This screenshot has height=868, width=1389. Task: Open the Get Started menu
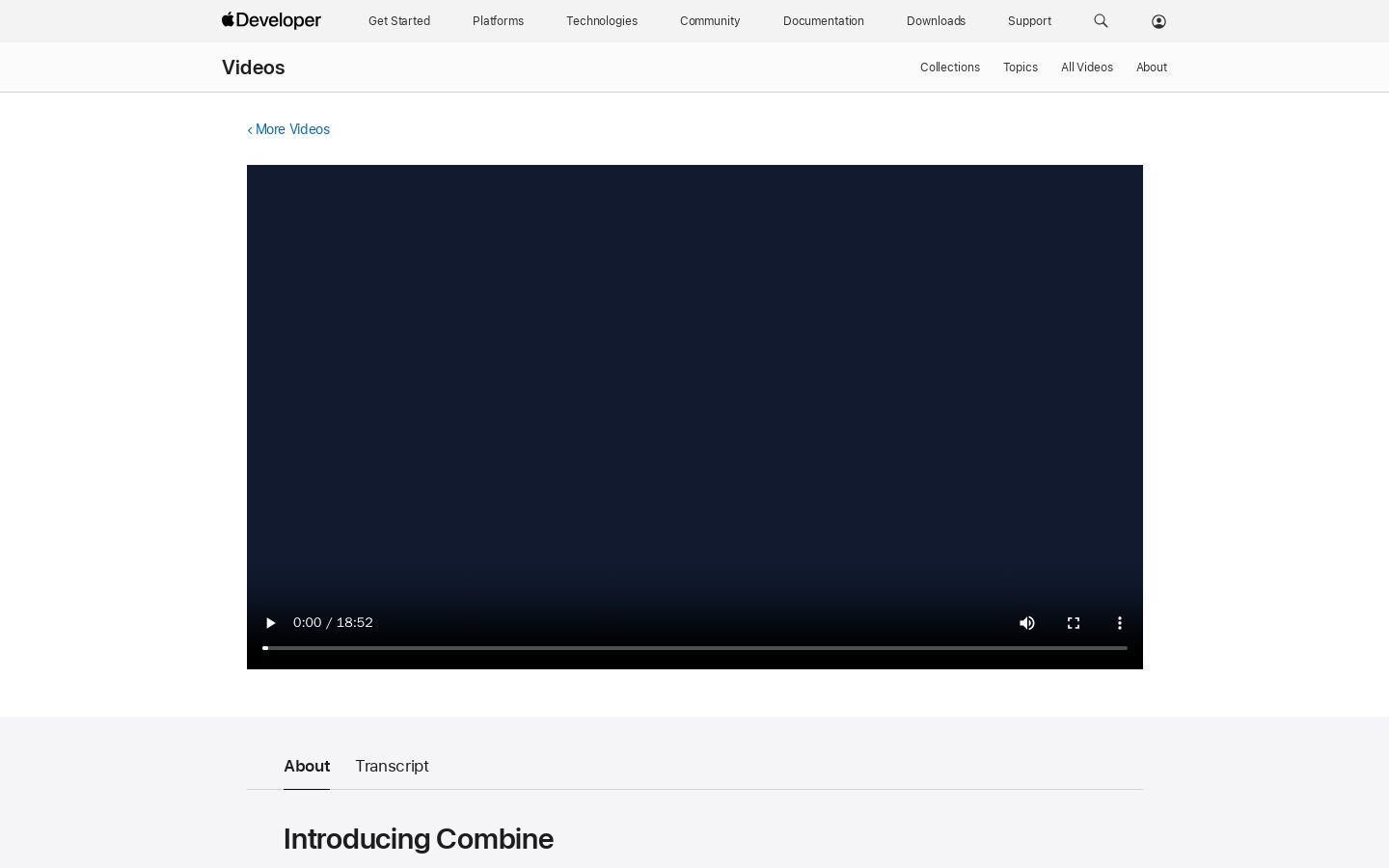399,21
